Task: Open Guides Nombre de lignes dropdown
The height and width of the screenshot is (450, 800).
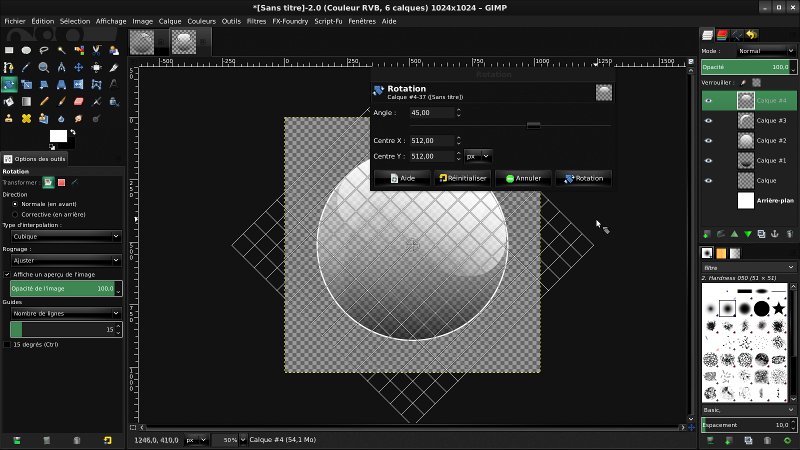Action: point(66,313)
